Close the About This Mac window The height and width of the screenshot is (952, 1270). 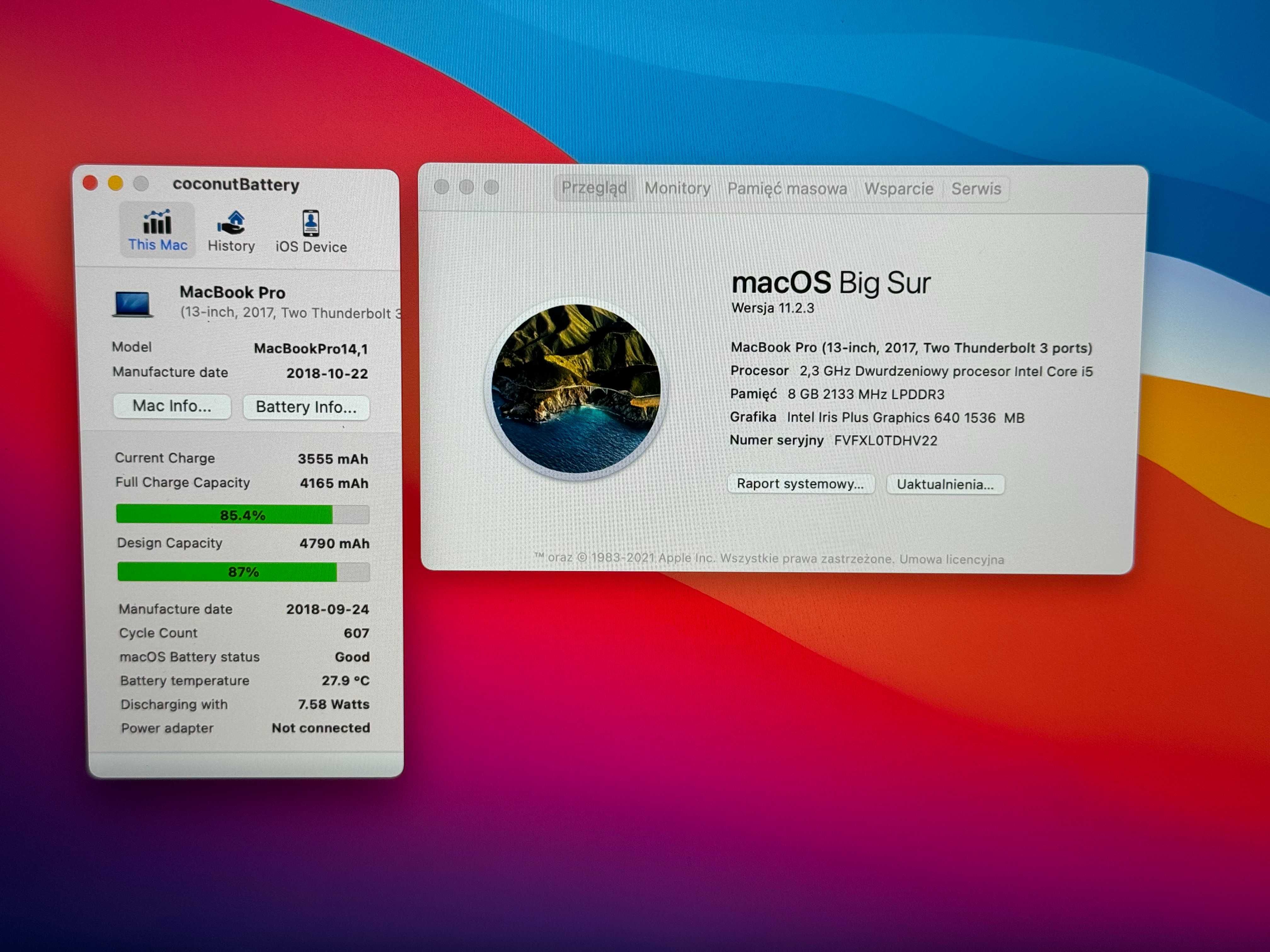click(442, 186)
